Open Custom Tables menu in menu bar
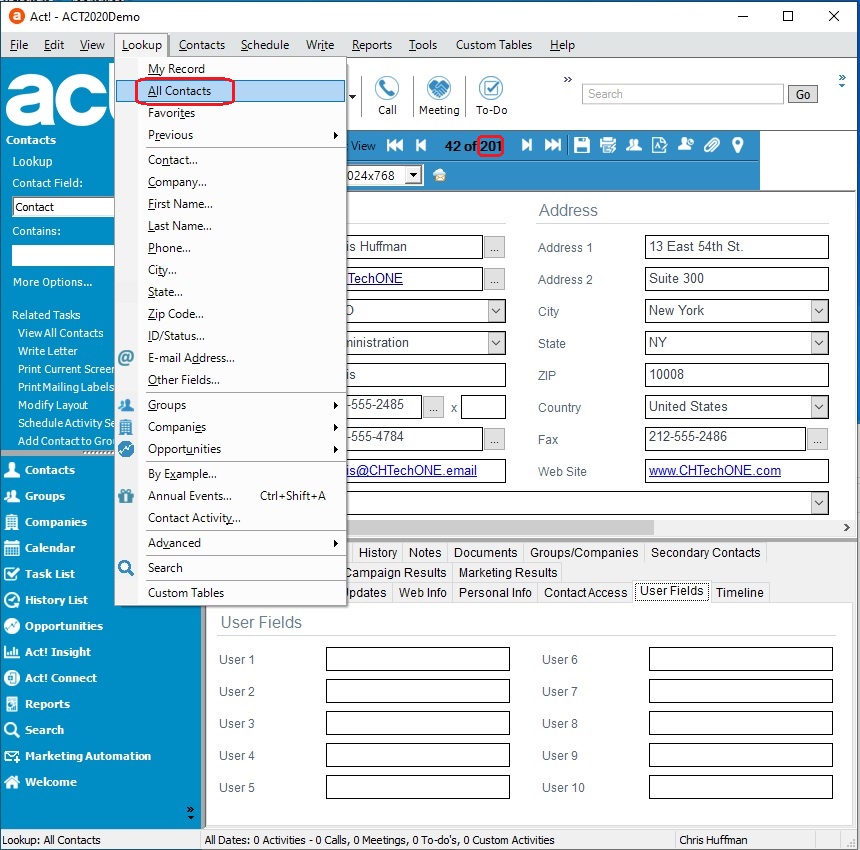 494,45
